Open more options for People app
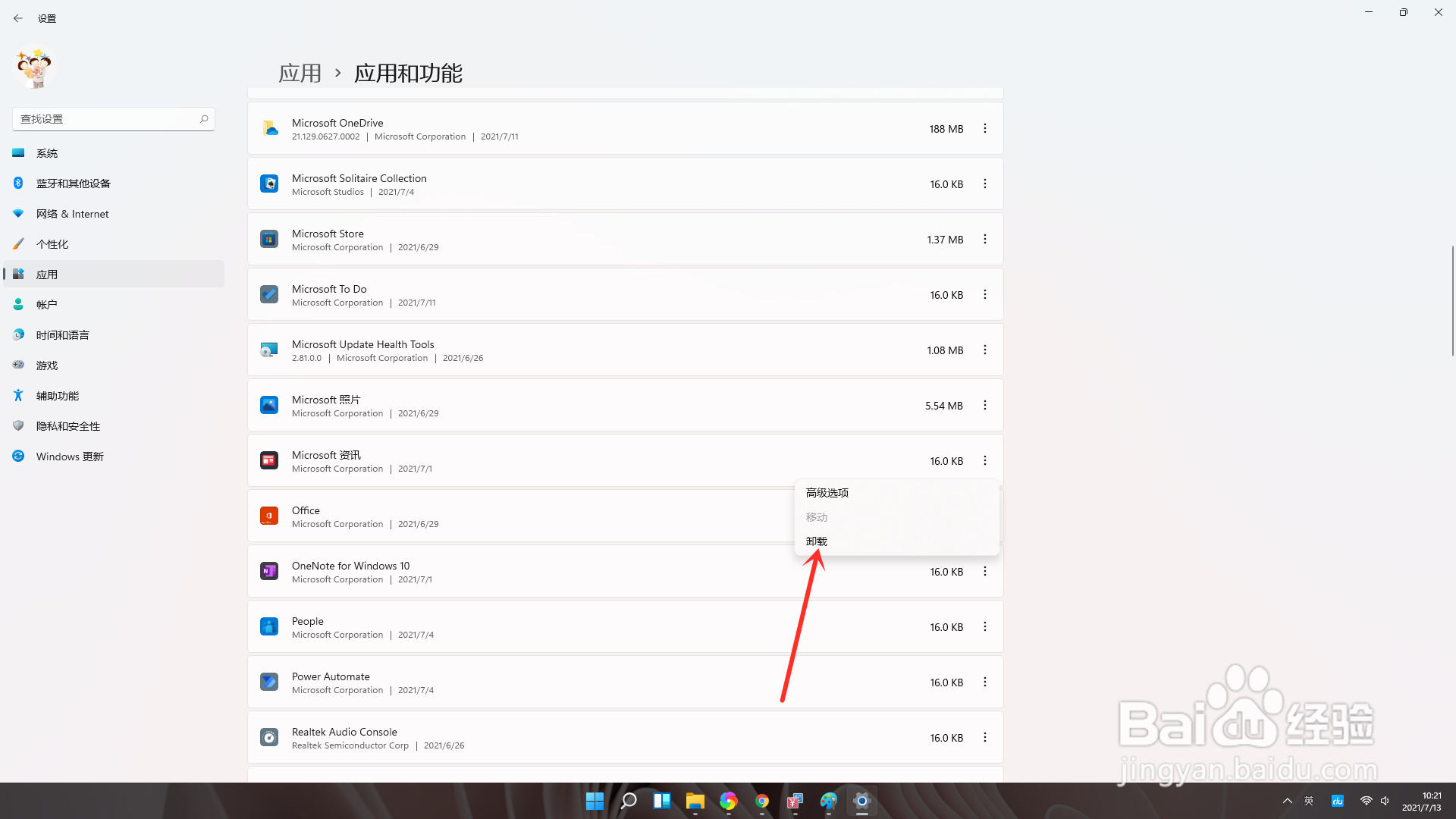 click(985, 627)
